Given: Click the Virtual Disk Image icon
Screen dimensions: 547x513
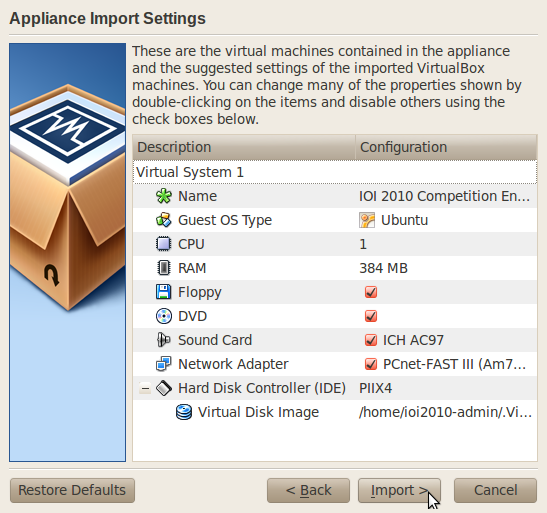Looking at the screenshot, I should point(184,412).
